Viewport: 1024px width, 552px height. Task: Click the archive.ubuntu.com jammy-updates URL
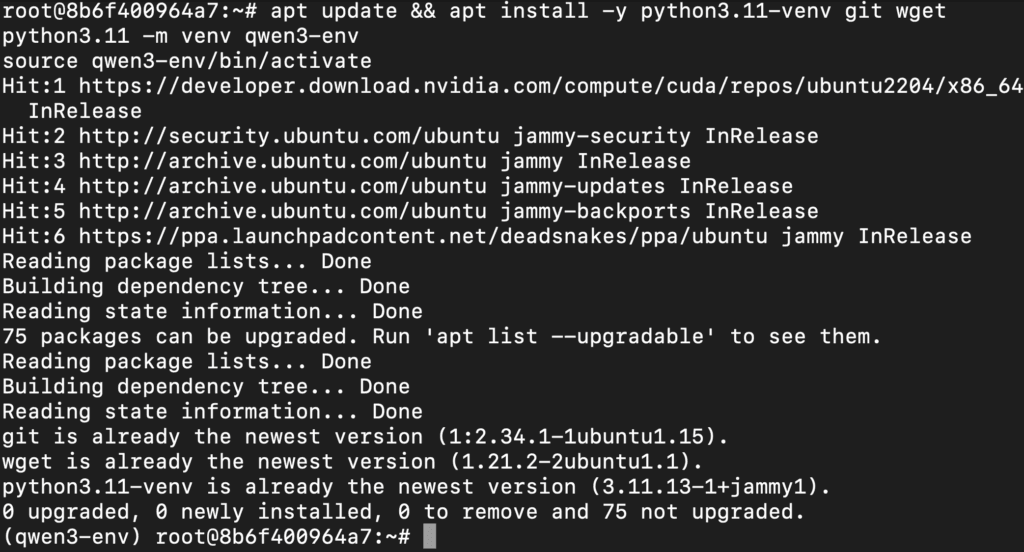282,186
